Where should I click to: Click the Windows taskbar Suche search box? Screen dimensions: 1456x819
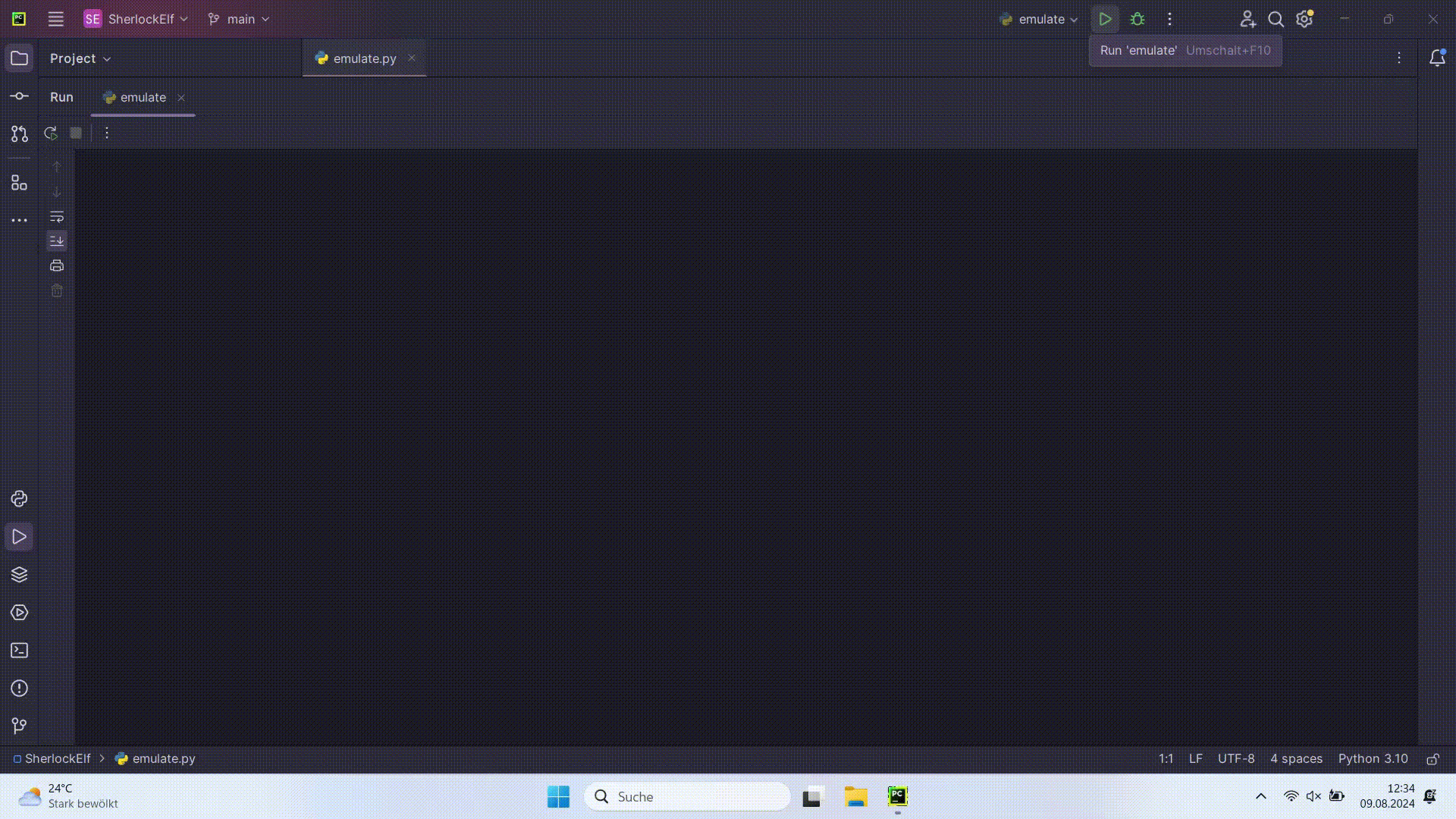pos(686,796)
